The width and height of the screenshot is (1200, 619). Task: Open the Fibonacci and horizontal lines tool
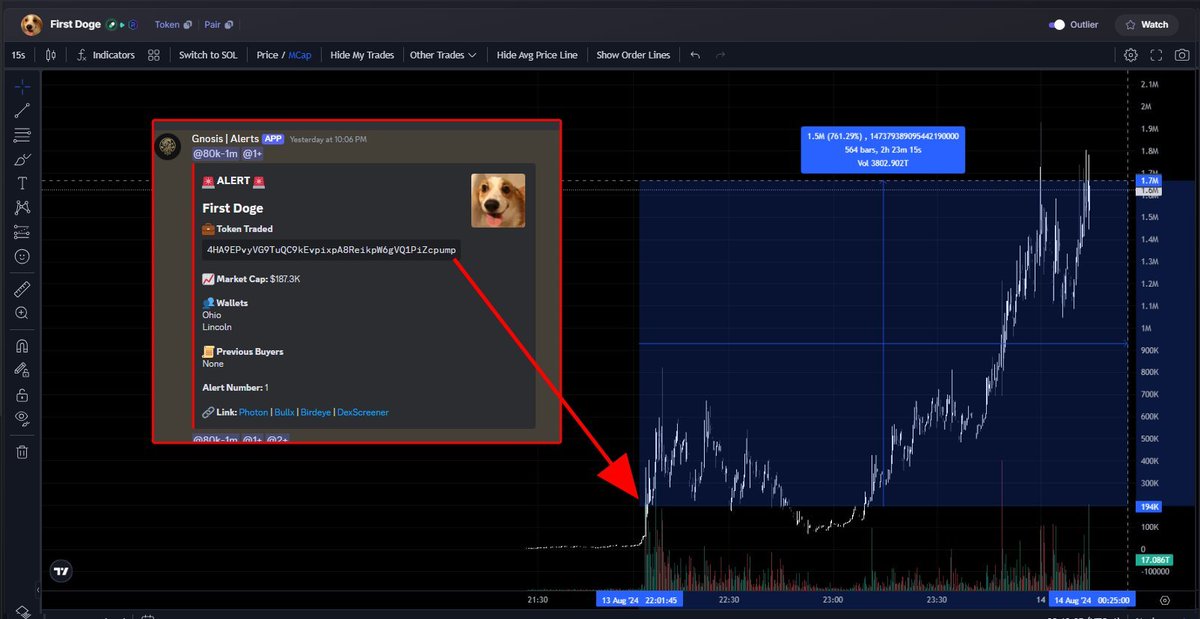[x=22, y=135]
